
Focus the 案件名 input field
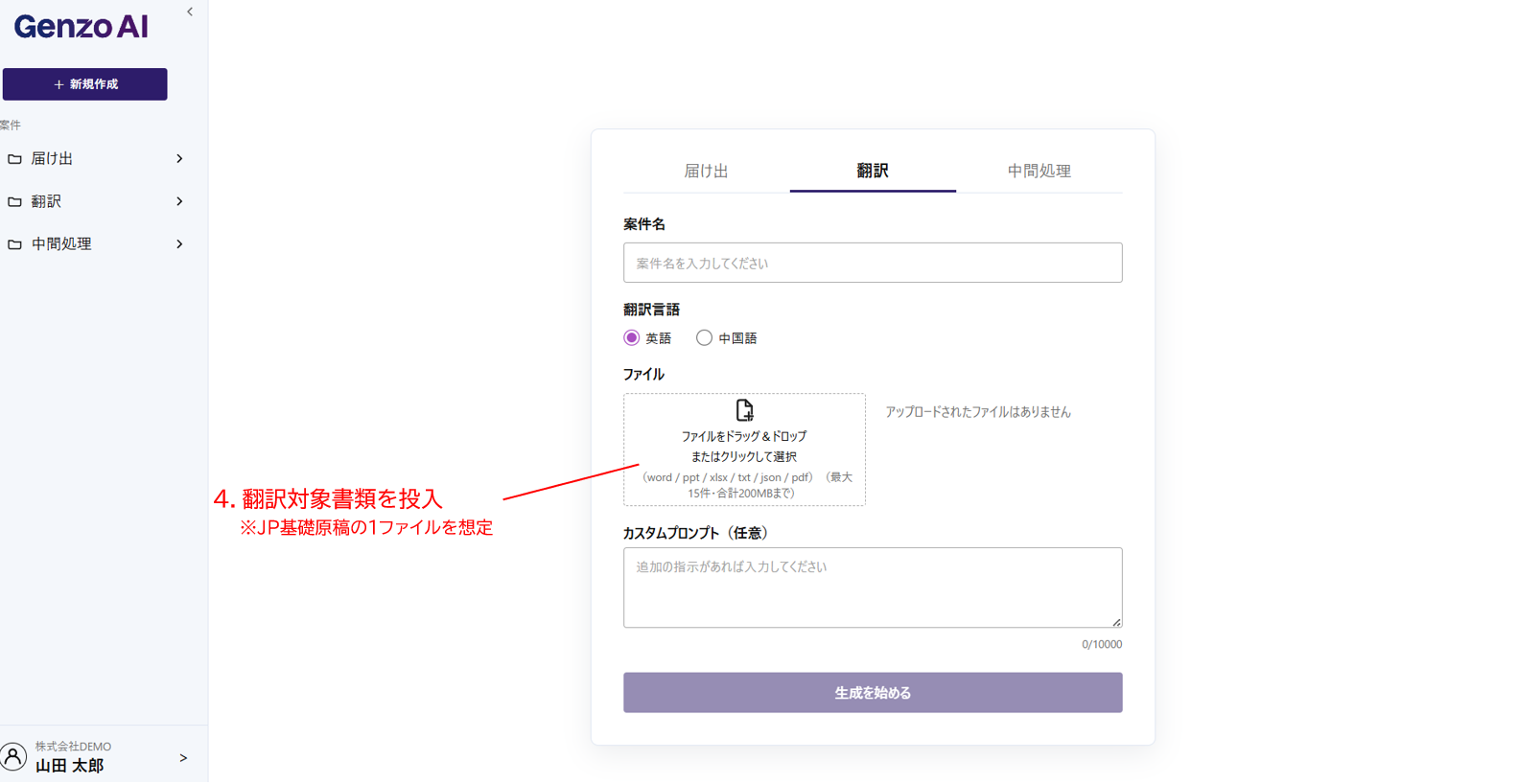(x=873, y=263)
